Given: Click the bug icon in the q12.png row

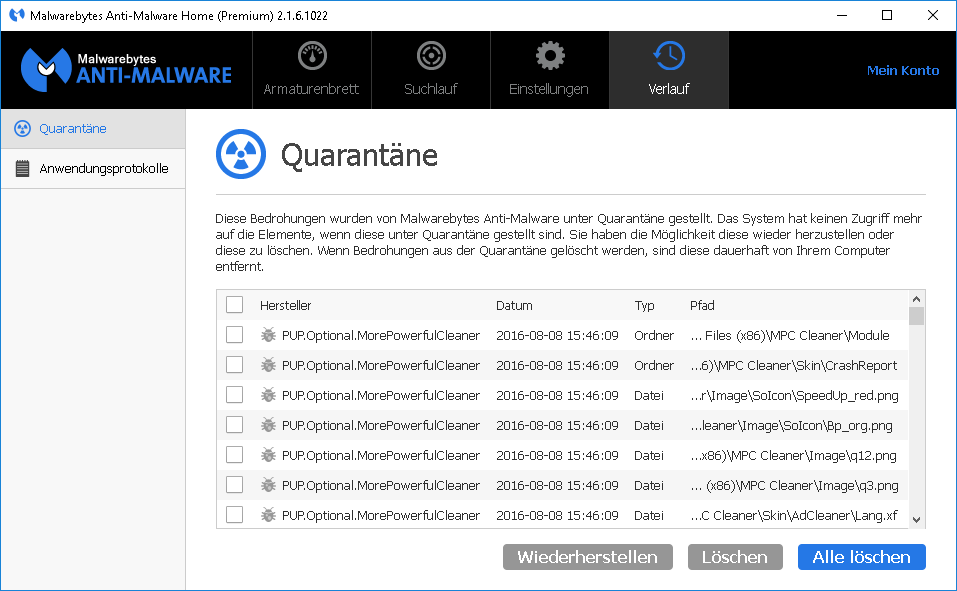Looking at the screenshot, I should tap(268, 454).
